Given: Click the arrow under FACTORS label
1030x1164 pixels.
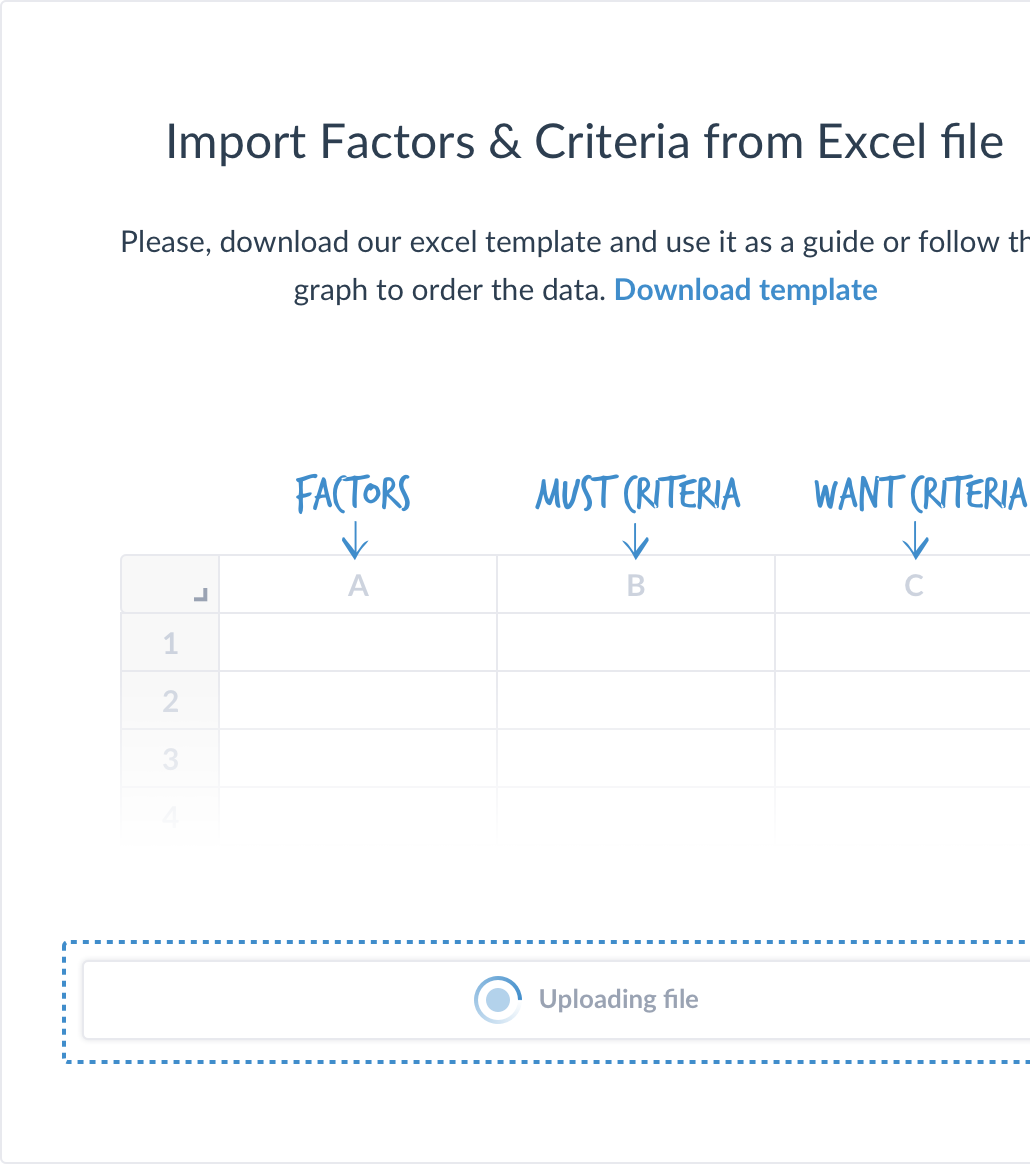Looking at the screenshot, I should 355,540.
